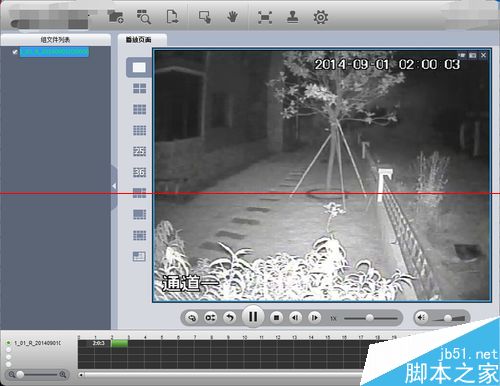Select the region pointer tool
The height and width of the screenshot is (386, 500).
205,17
